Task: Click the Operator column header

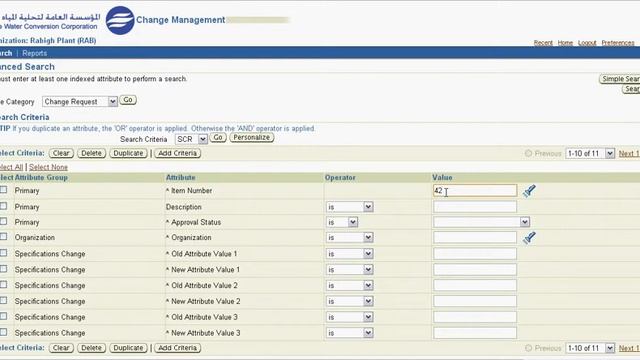Action: 340,178
